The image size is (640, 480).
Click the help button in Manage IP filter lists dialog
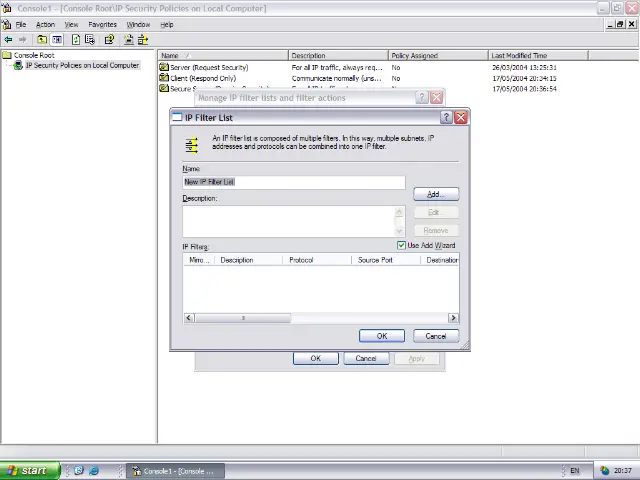point(422,98)
